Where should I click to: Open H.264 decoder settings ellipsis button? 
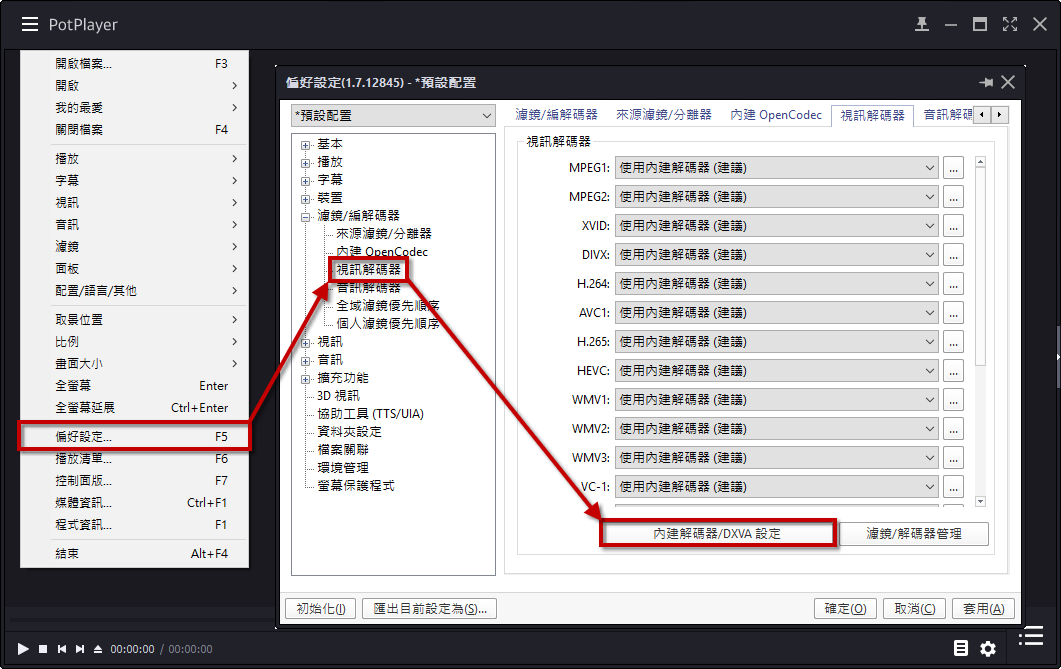(x=953, y=284)
